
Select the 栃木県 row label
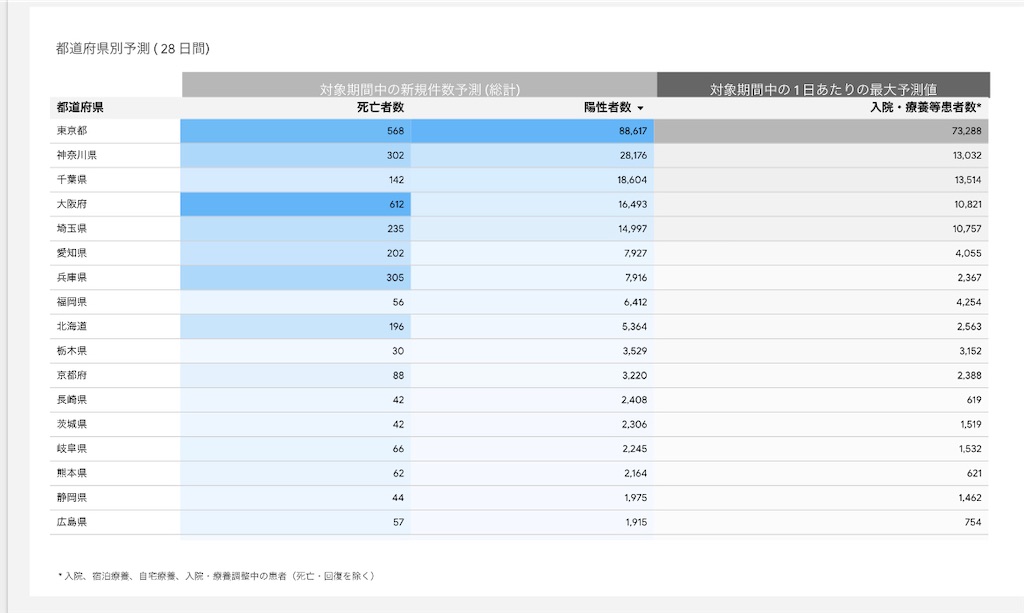click(72, 351)
